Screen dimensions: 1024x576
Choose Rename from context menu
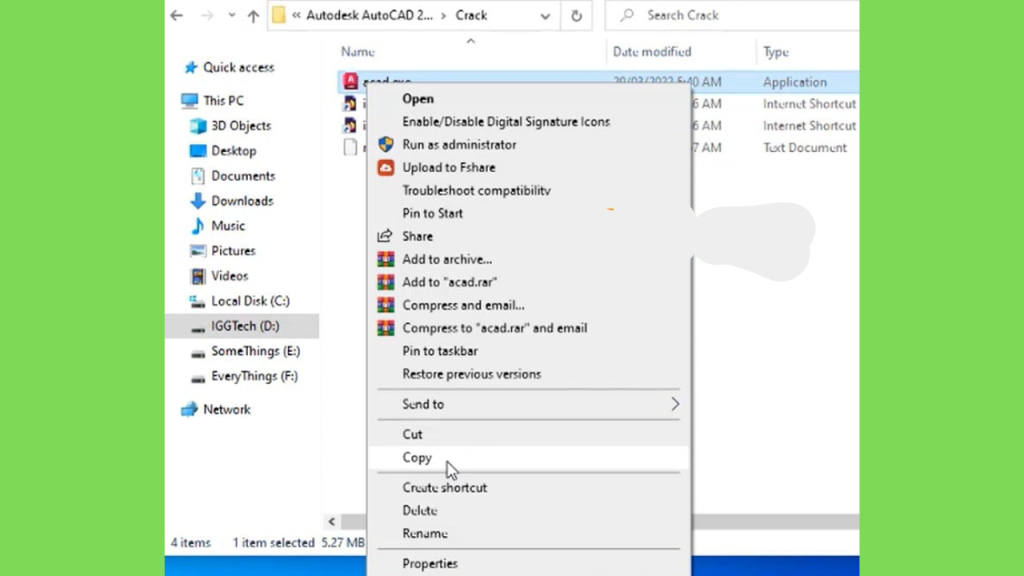point(528,534)
